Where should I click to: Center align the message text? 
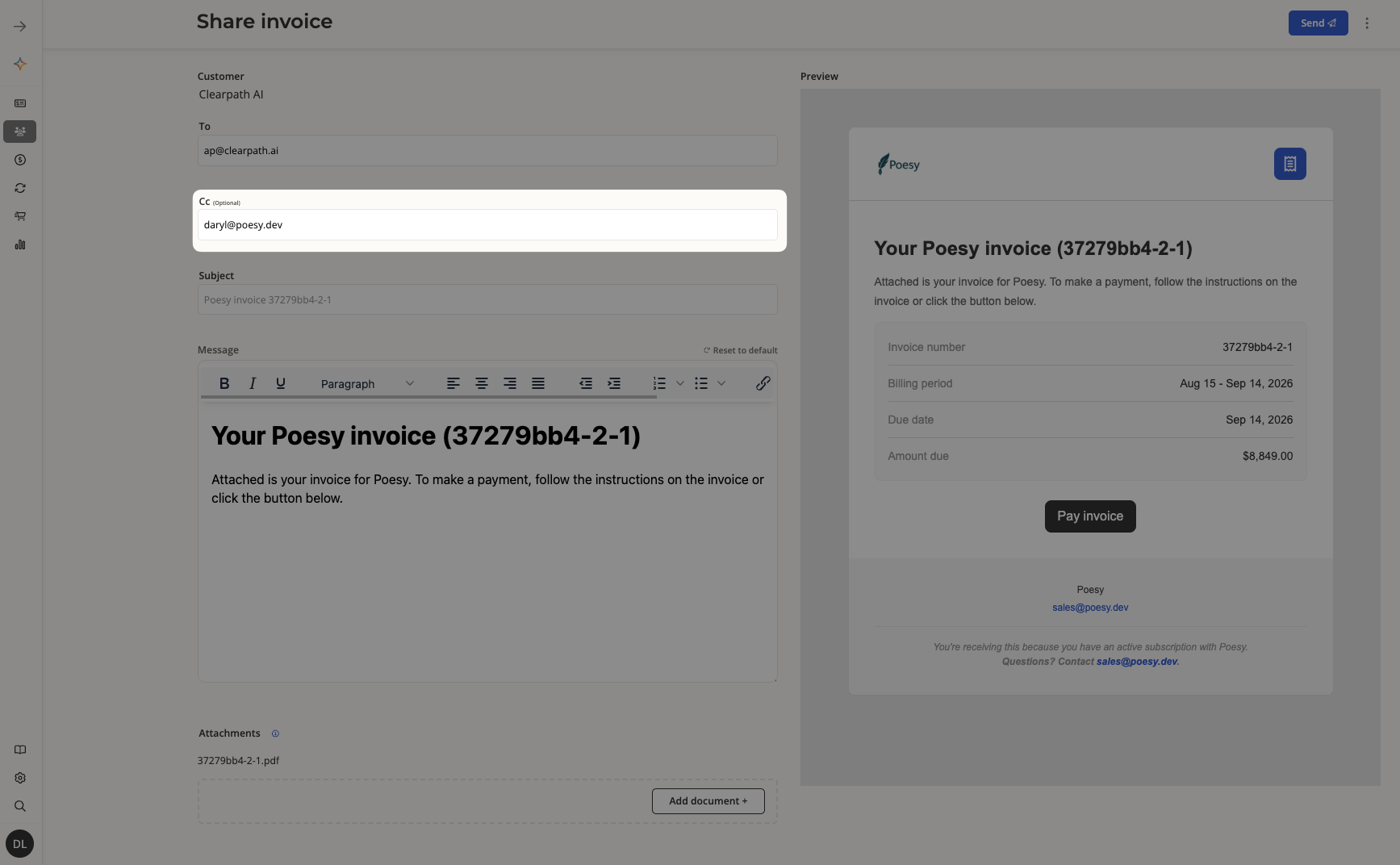(482, 383)
